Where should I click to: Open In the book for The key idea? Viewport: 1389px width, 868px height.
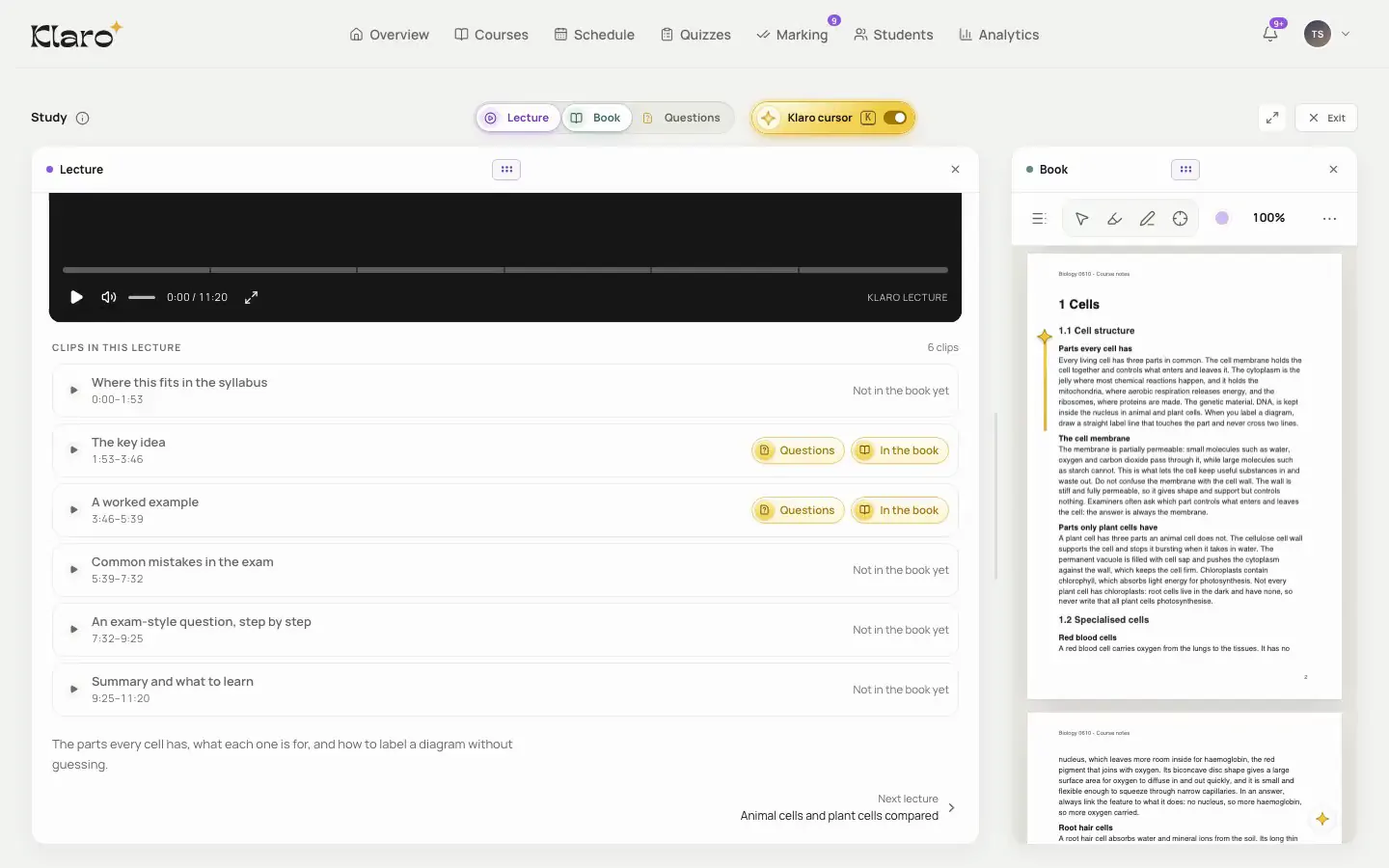coord(900,450)
